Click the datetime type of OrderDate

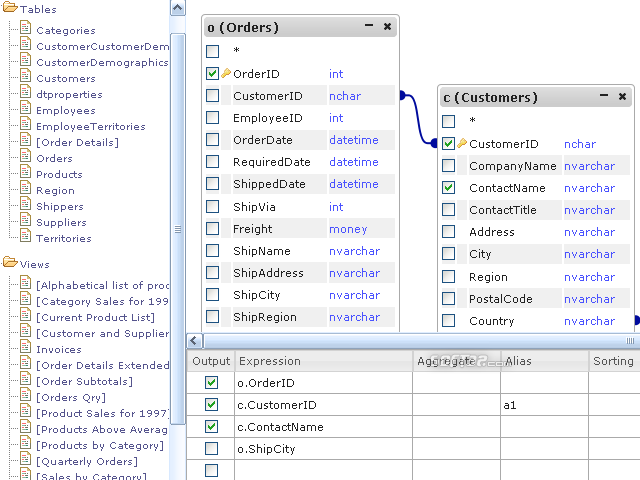point(354,140)
